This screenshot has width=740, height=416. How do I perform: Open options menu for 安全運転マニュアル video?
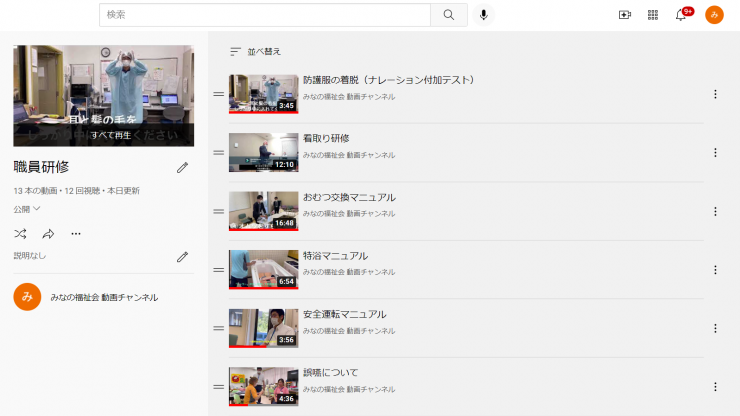coord(715,329)
